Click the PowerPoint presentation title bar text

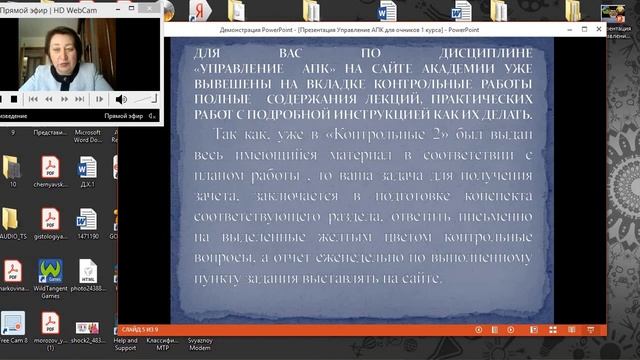[349, 30]
